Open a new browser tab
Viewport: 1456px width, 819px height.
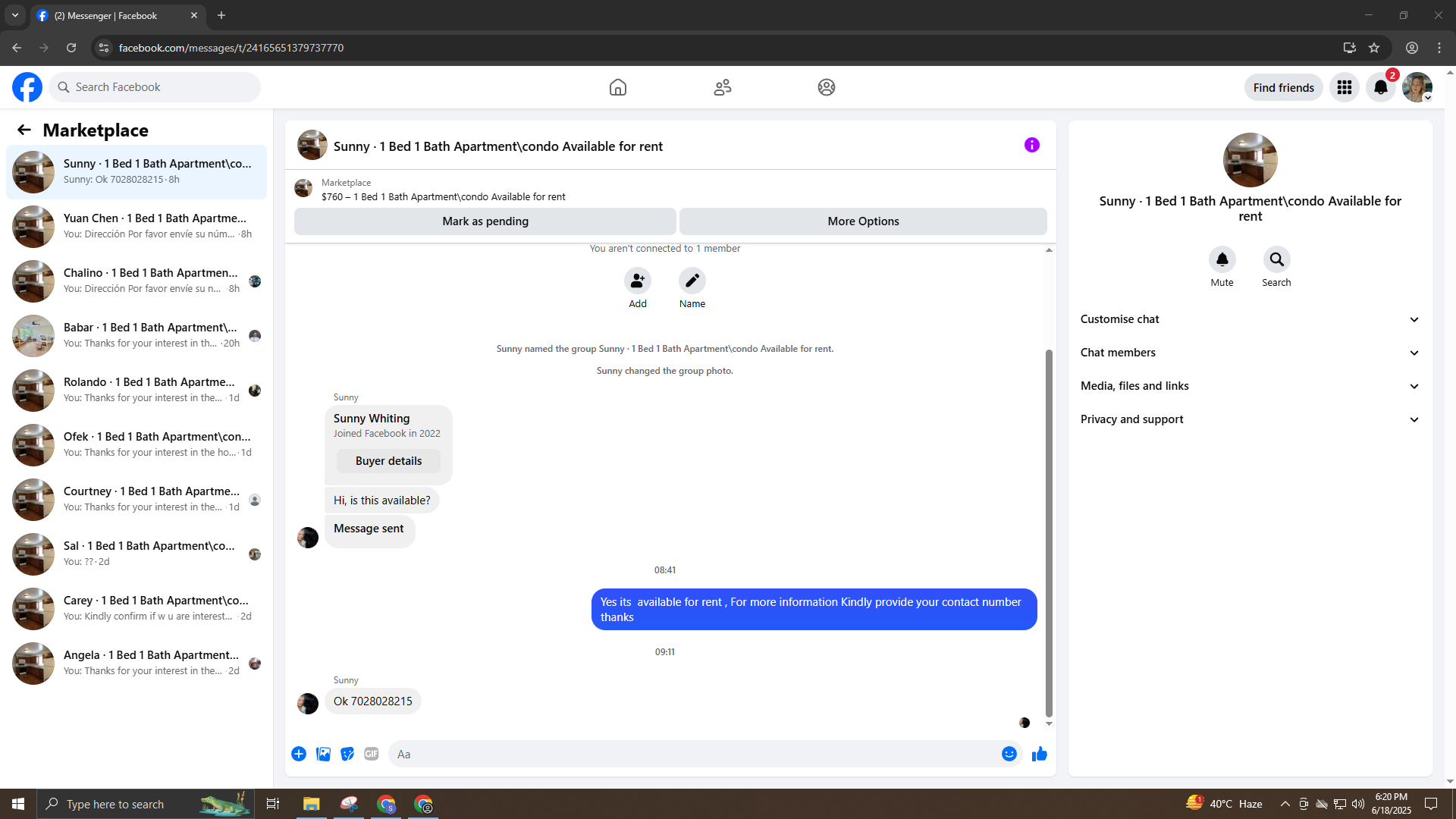(x=221, y=15)
